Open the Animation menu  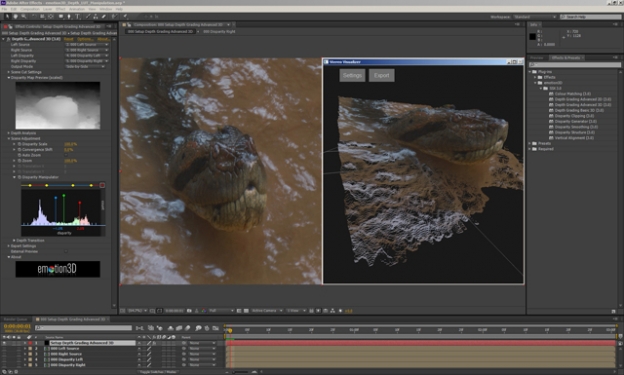[x=77, y=9]
